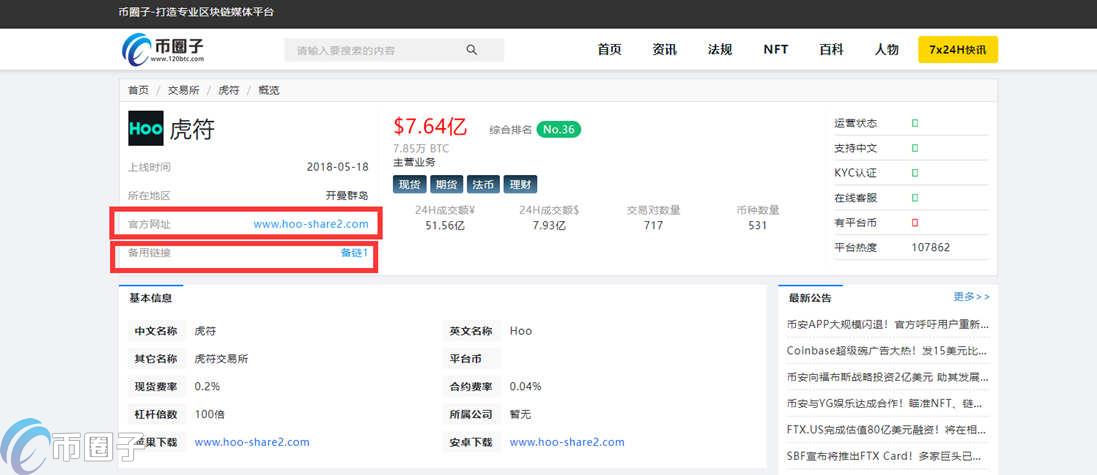The width and height of the screenshot is (1097, 475).
Task: Click the 所属公司 value 暂无
Action: click(x=521, y=414)
